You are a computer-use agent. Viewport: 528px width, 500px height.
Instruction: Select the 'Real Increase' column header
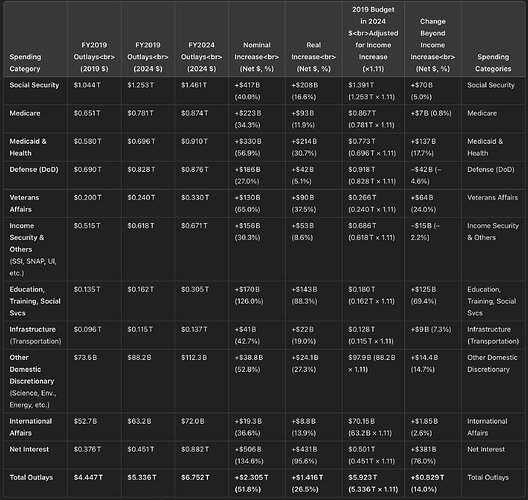pyautogui.click(x=314, y=57)
